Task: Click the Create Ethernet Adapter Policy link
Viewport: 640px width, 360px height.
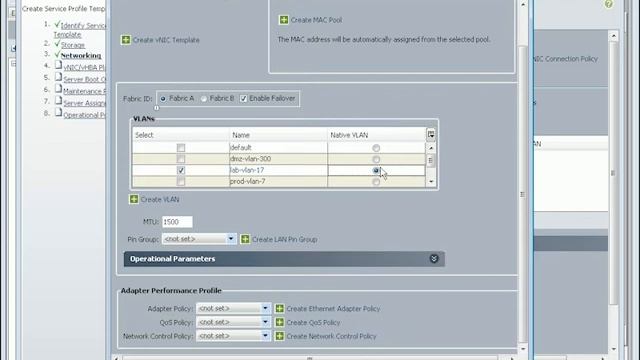Action: pos(333,309)
